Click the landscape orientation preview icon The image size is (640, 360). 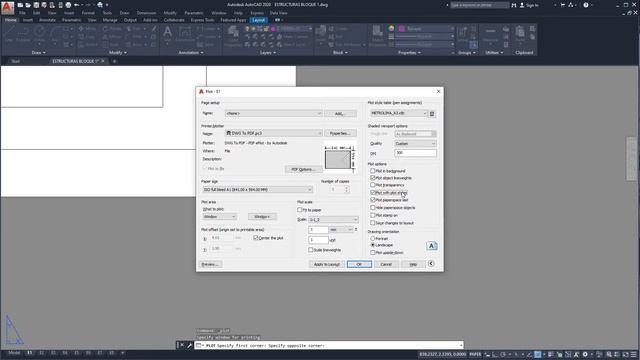pos(432,246)
